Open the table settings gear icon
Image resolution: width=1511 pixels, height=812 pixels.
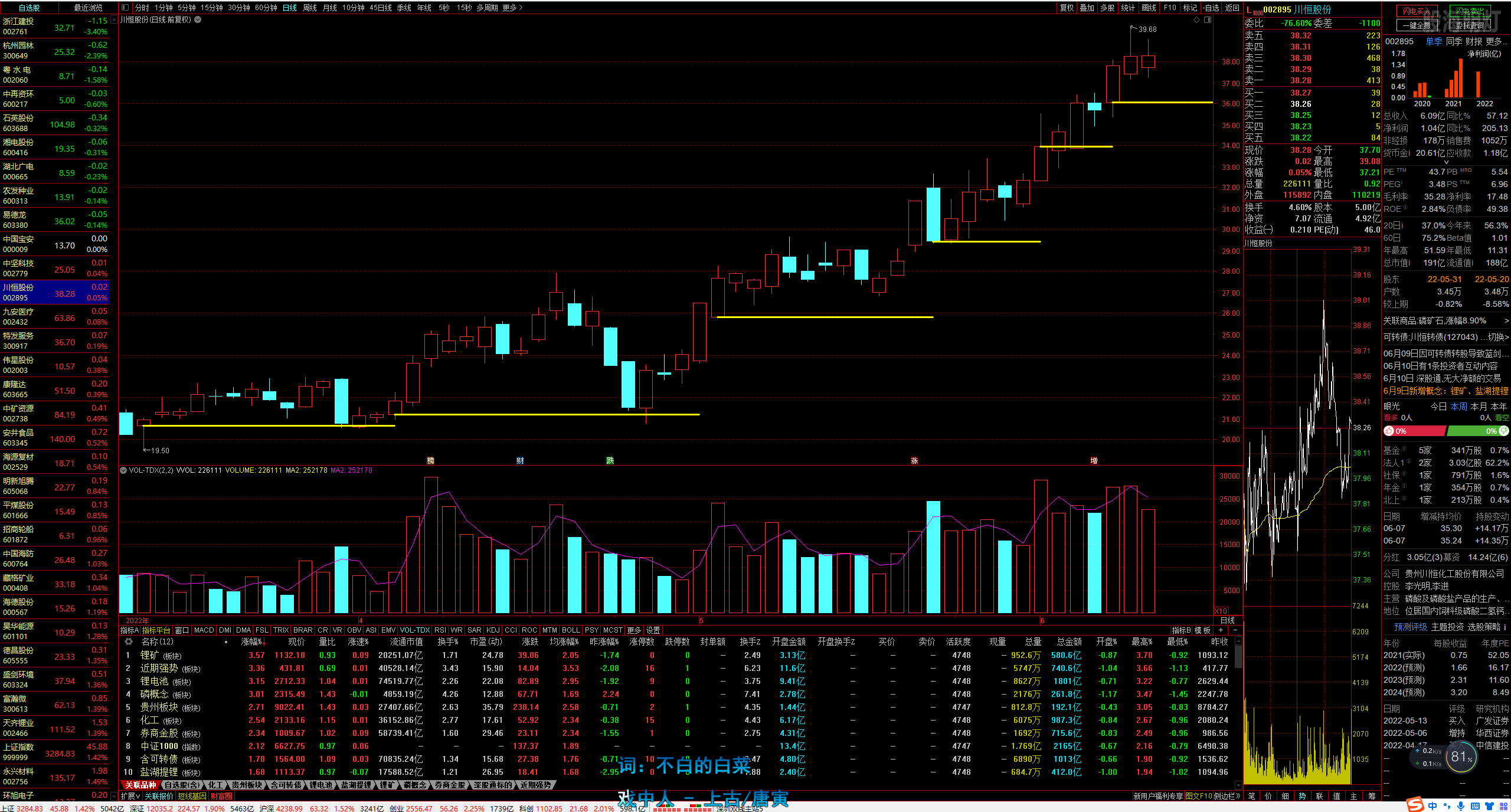(x=129, y=641)
